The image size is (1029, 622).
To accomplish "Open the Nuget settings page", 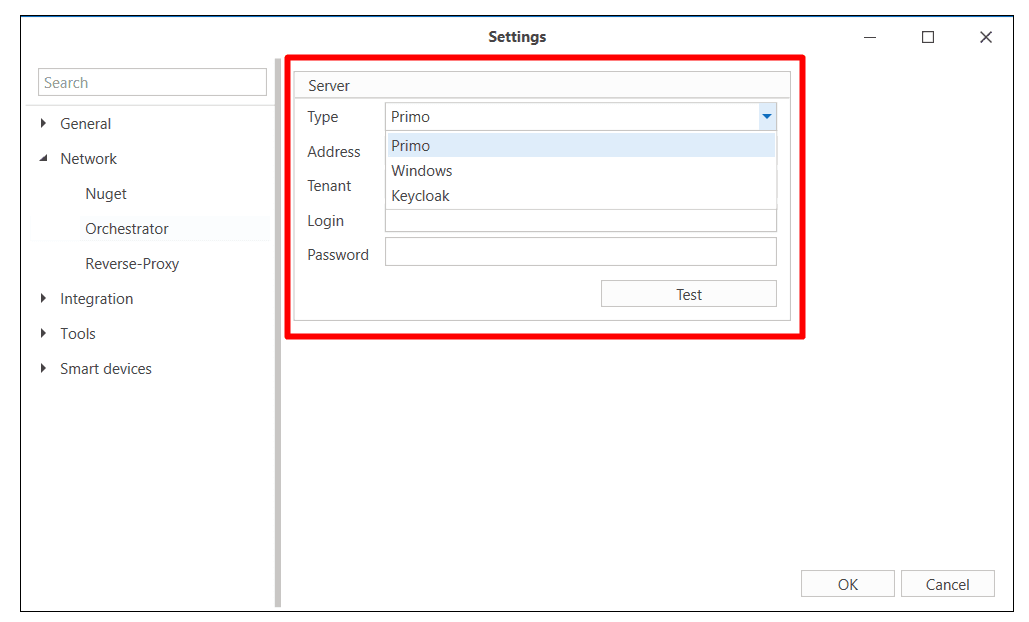I will (106, 194).
